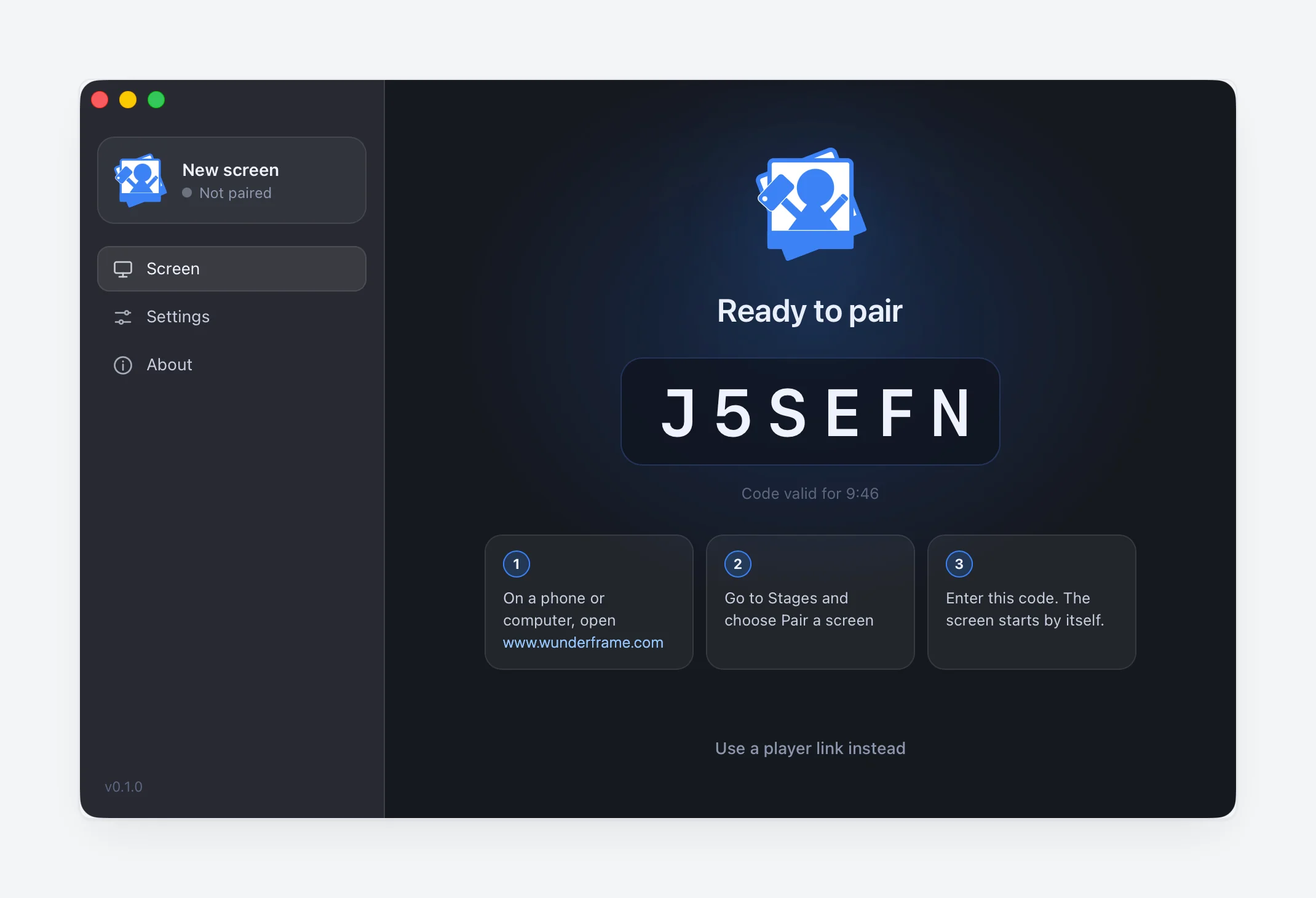Open the Settings section in sidebar
Screen dimensions: 1316x898
pyautogui.click(x=232, y=317)
